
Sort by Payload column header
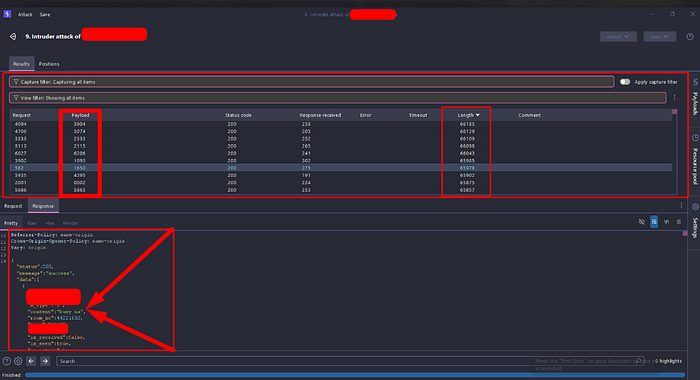80,115
